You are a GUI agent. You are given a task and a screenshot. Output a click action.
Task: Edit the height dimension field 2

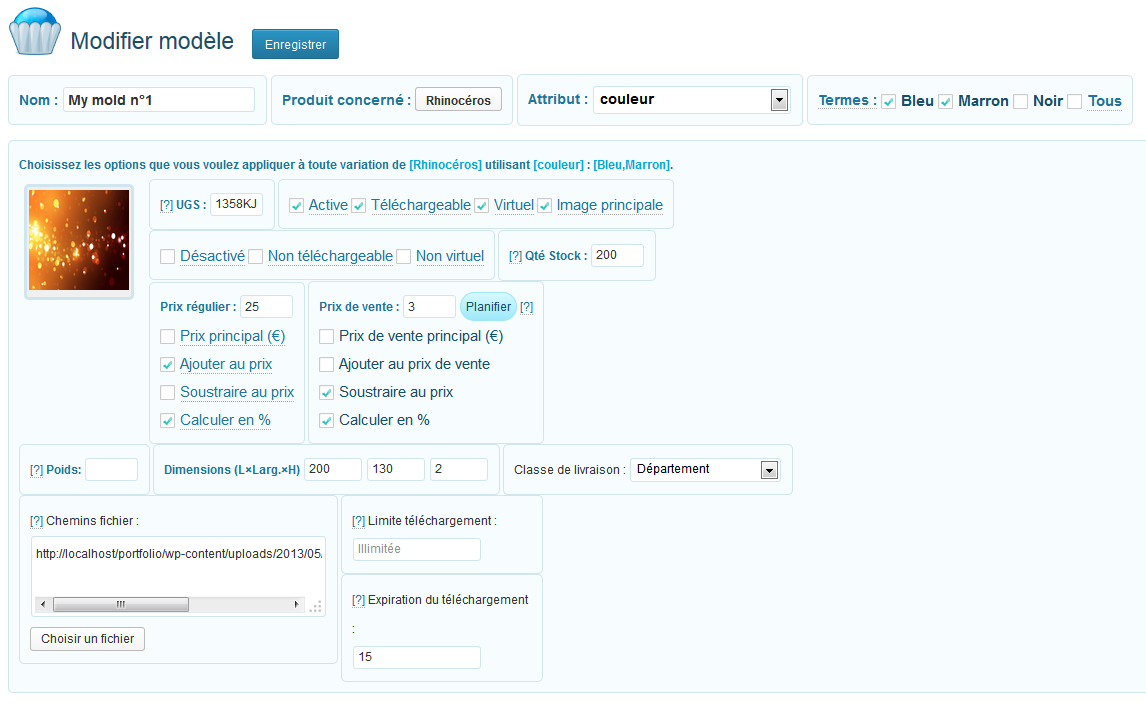tap(459, 469)
